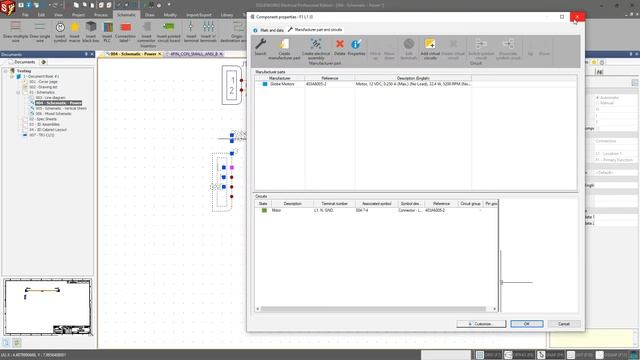Click the Cancel button
Screen dimensions: 640x360
(564, 324)
